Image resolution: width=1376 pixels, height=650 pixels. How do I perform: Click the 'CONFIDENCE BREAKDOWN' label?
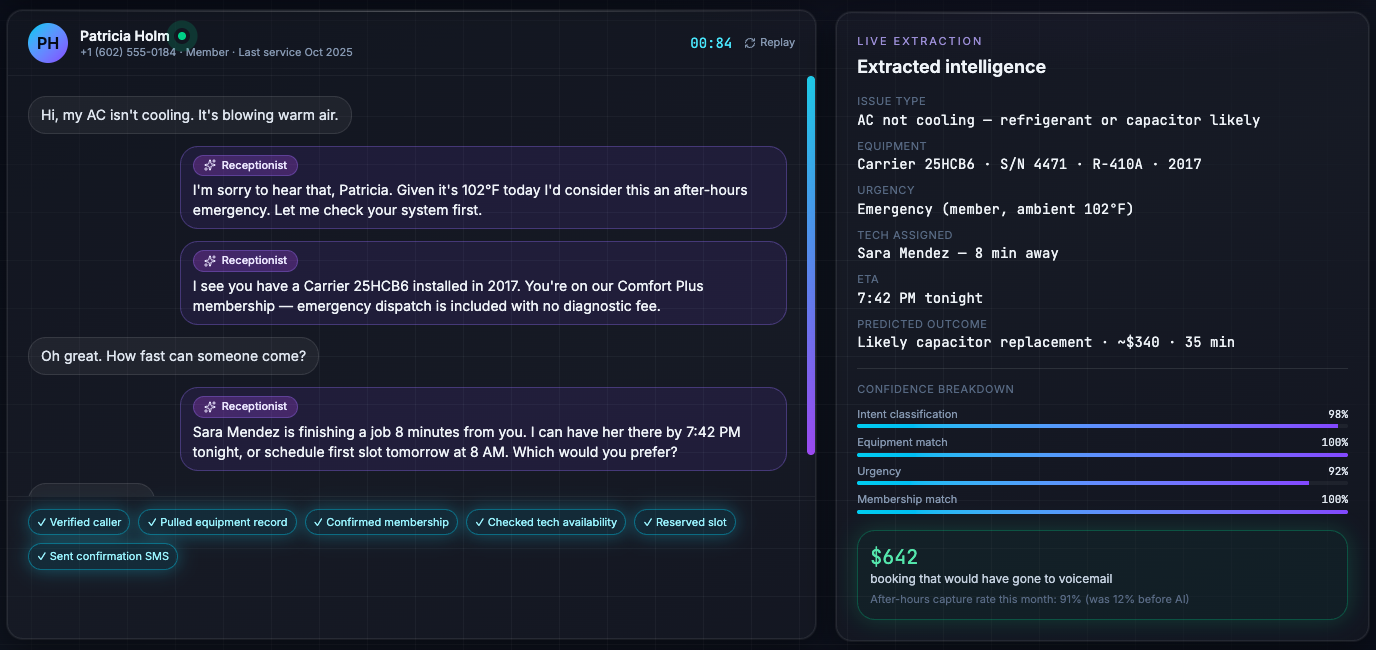935,389
